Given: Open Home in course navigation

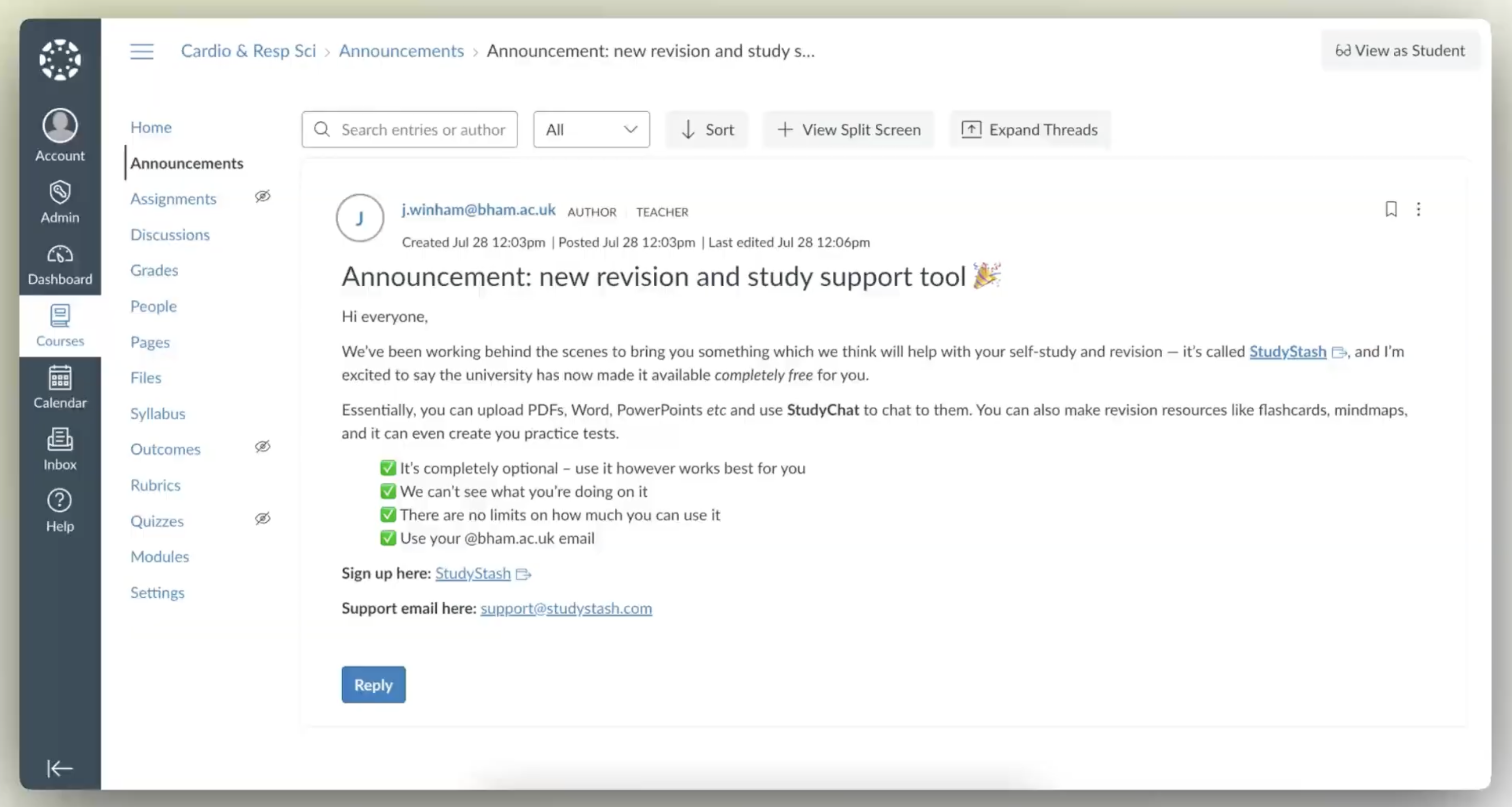Looking at the screenshot, I should tap(151, 127).
